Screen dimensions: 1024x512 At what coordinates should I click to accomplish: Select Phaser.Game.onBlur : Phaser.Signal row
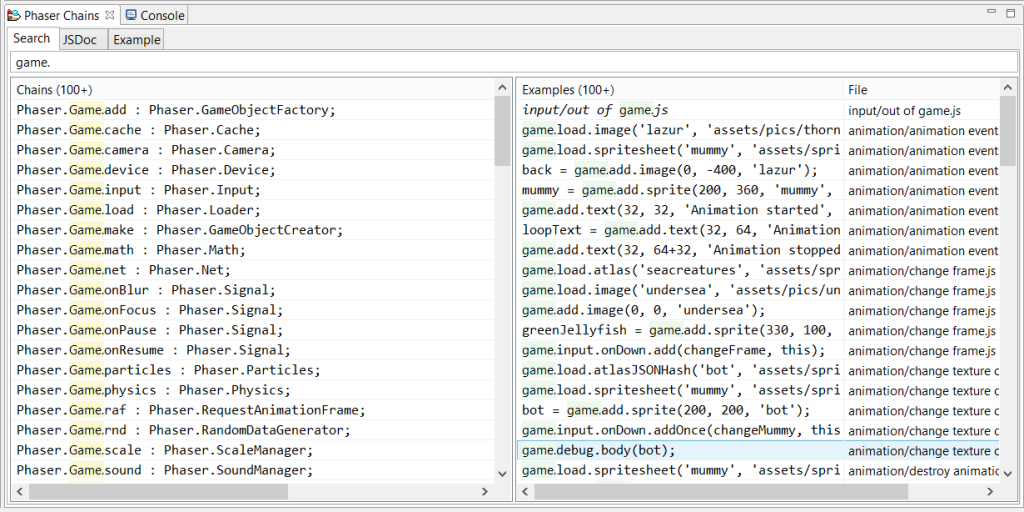(x=253, y=290)
